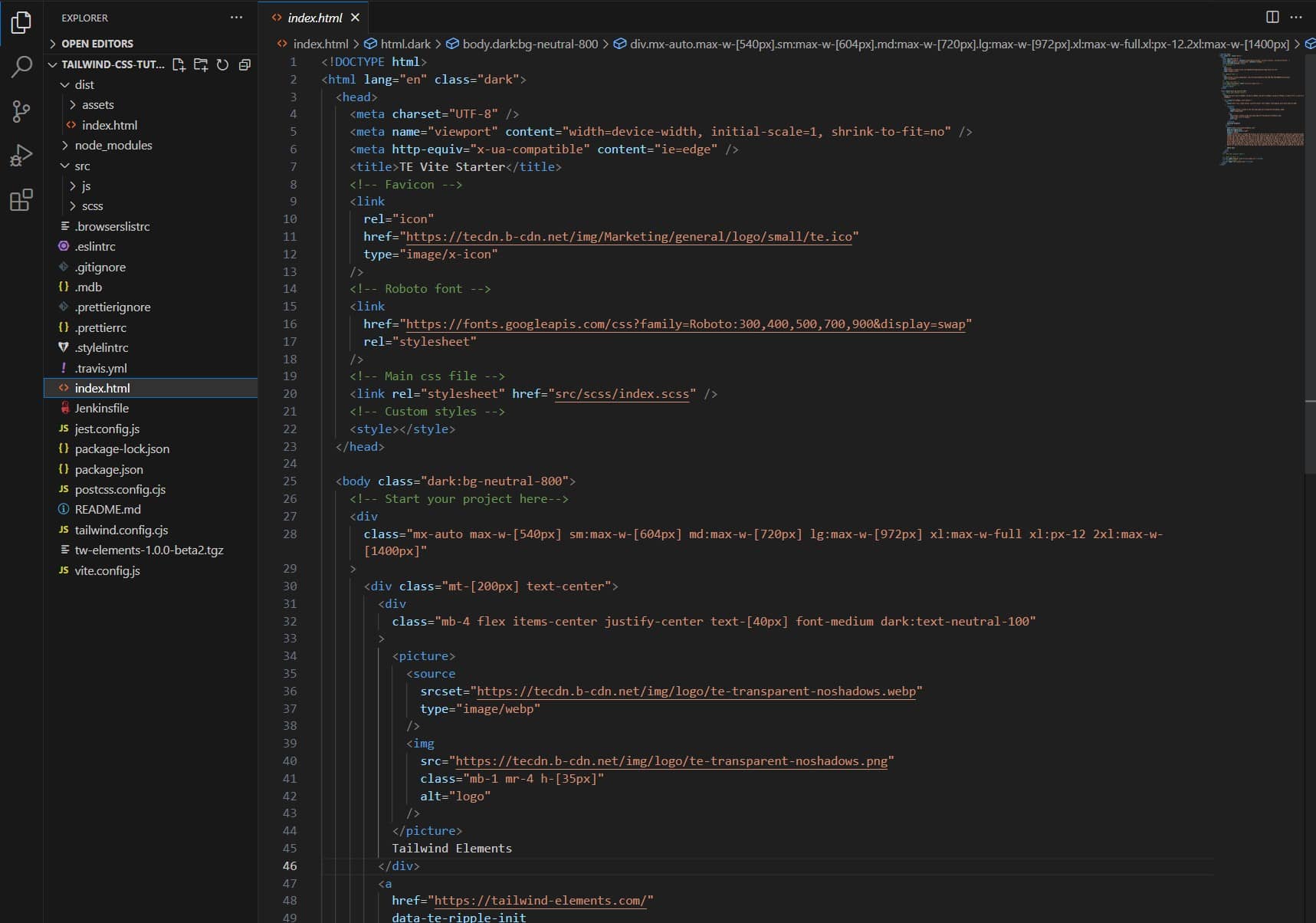Open Explorer views and more actions menu
The width and height of the screenshot is (1316, 923).
(x=236, y=18)
